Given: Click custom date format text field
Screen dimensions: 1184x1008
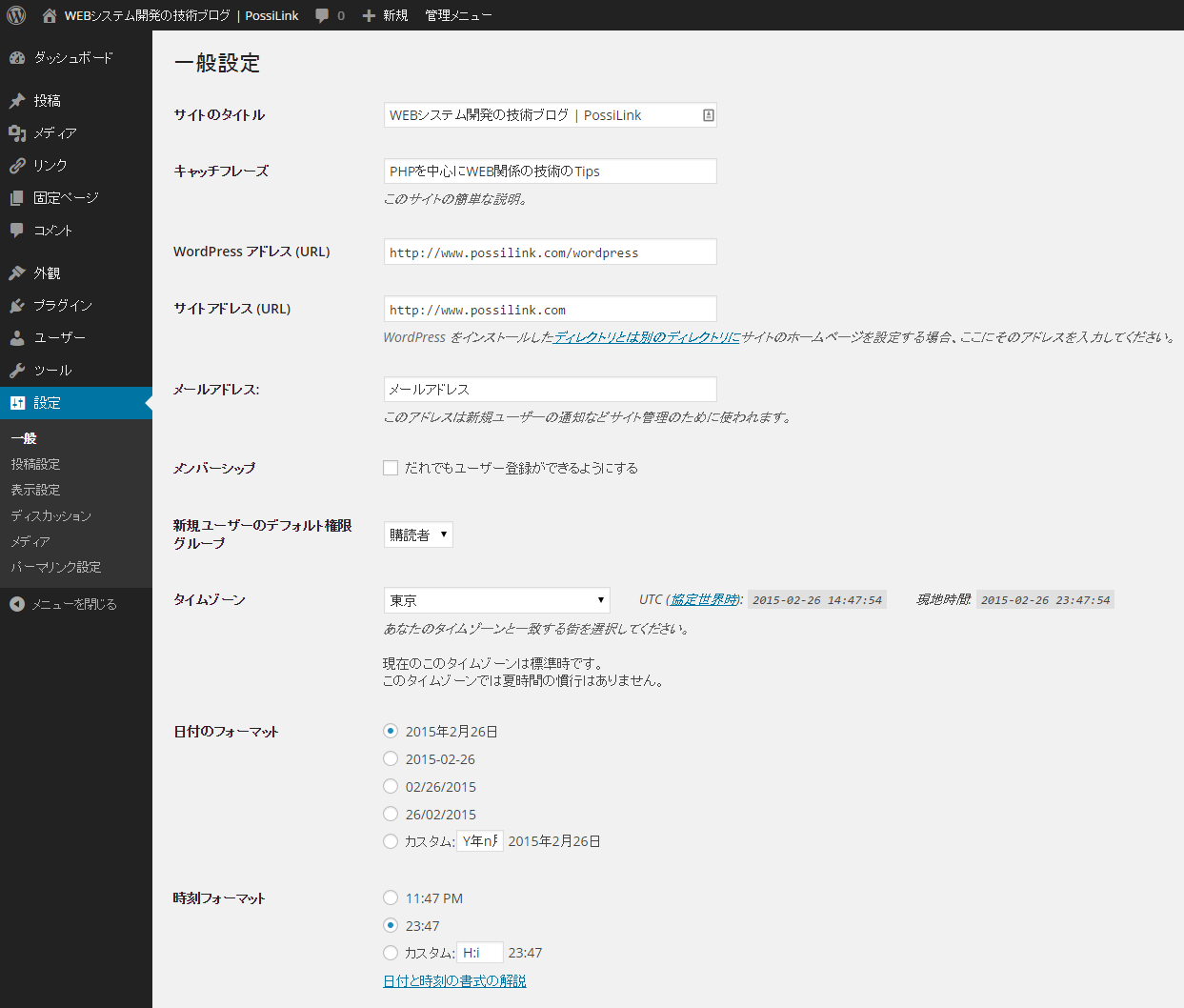Looking at the screenshot, I should click(480, 841).
